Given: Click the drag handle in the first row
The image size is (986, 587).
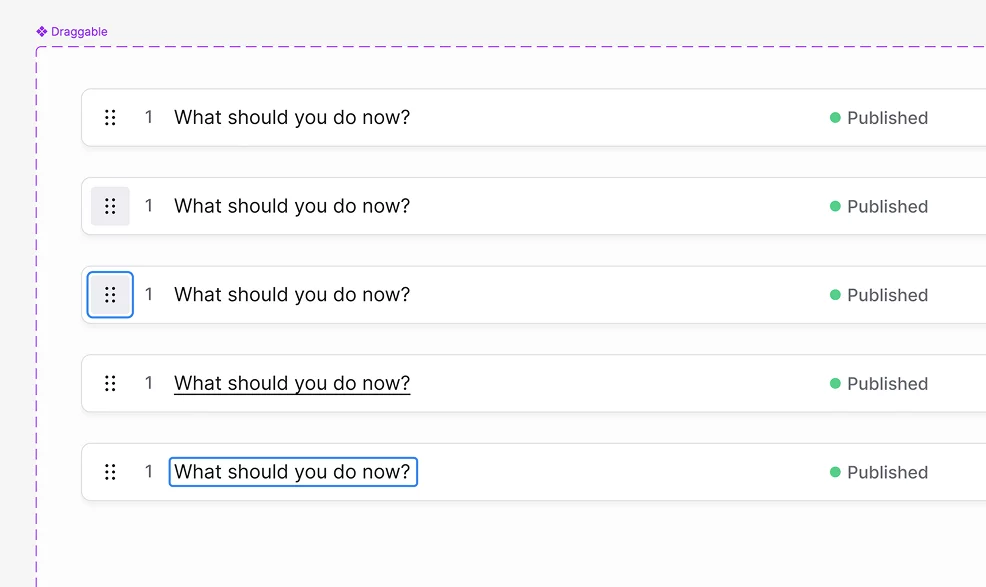Looking at the screenshot, I should click(x=110, y=118).
